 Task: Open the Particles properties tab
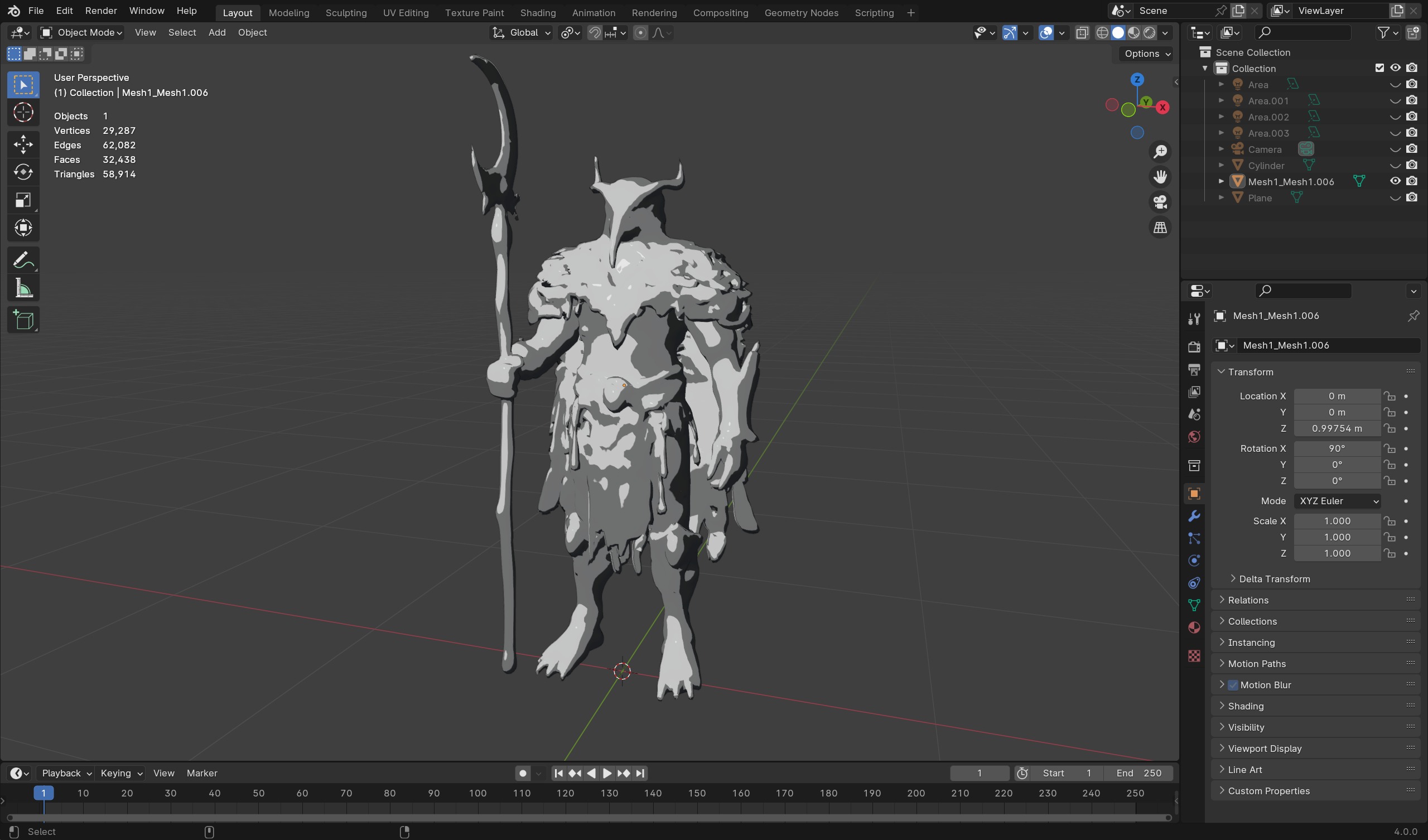click(1194, 538)
